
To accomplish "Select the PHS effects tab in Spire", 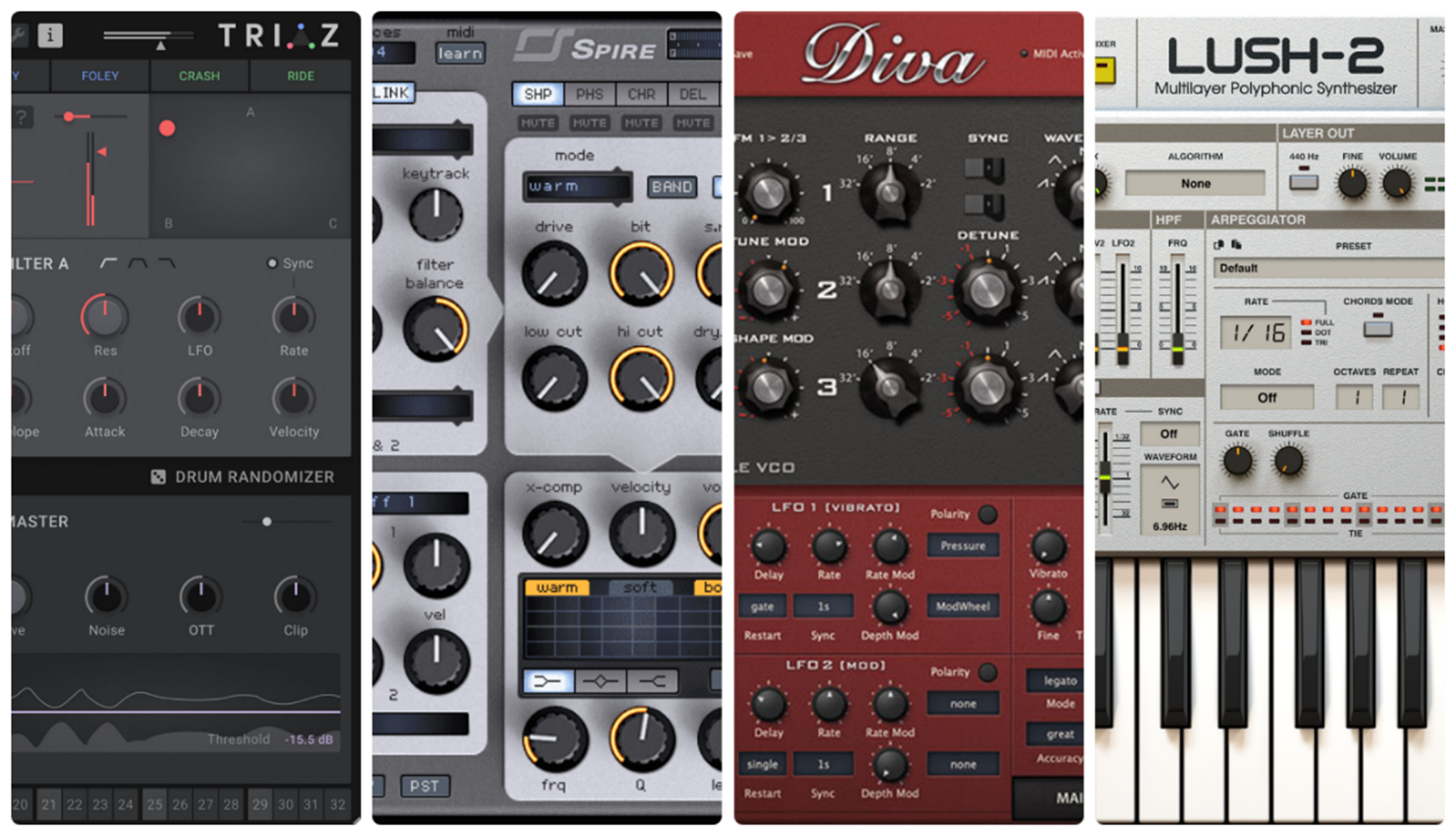I will pyautogui.click(x=589, y=95).
